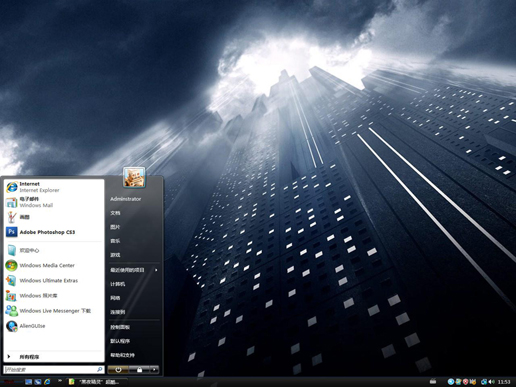516x387 pixels.
Task: Open Connect To (连接到) in Start menu
Action: (x=118, y=312)
